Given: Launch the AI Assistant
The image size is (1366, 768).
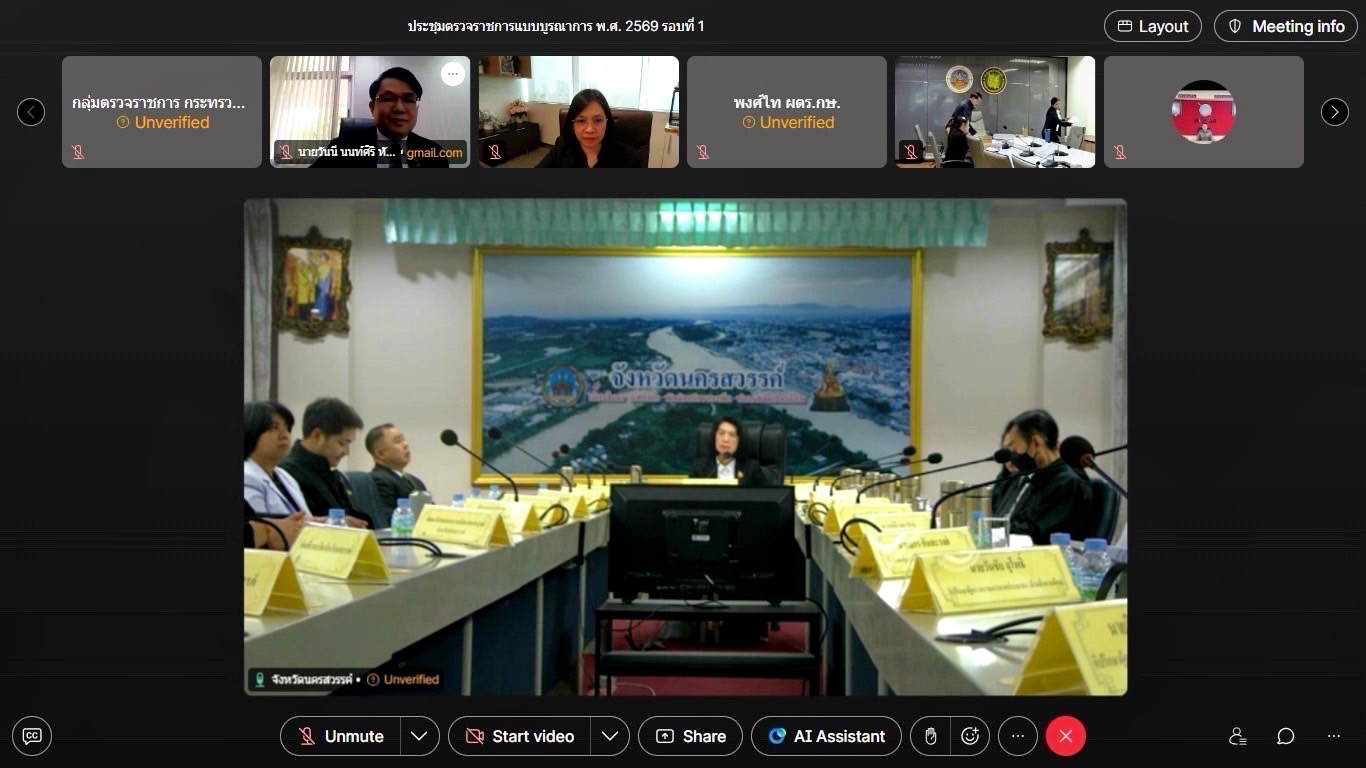Looking at the screenshot, I should pyautogui.click(x=826, y=736).
